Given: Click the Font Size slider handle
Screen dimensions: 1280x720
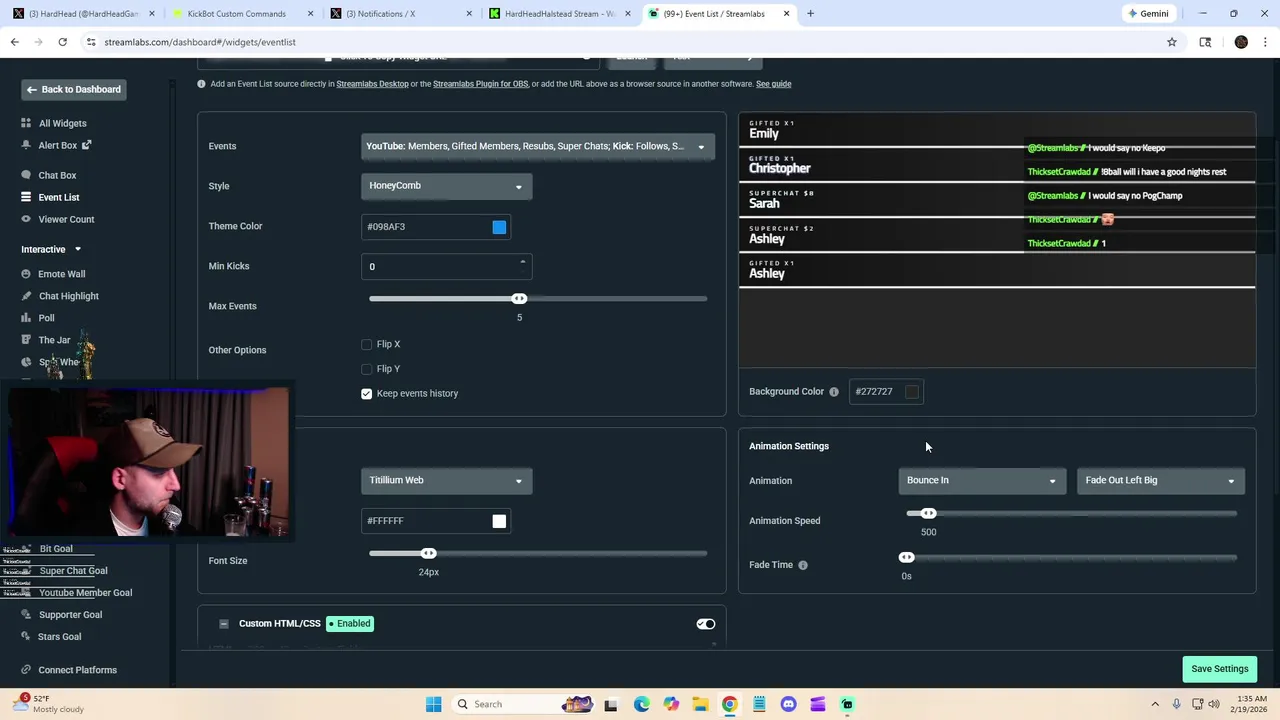Looking at the screenshot, I should click(428, 554).
